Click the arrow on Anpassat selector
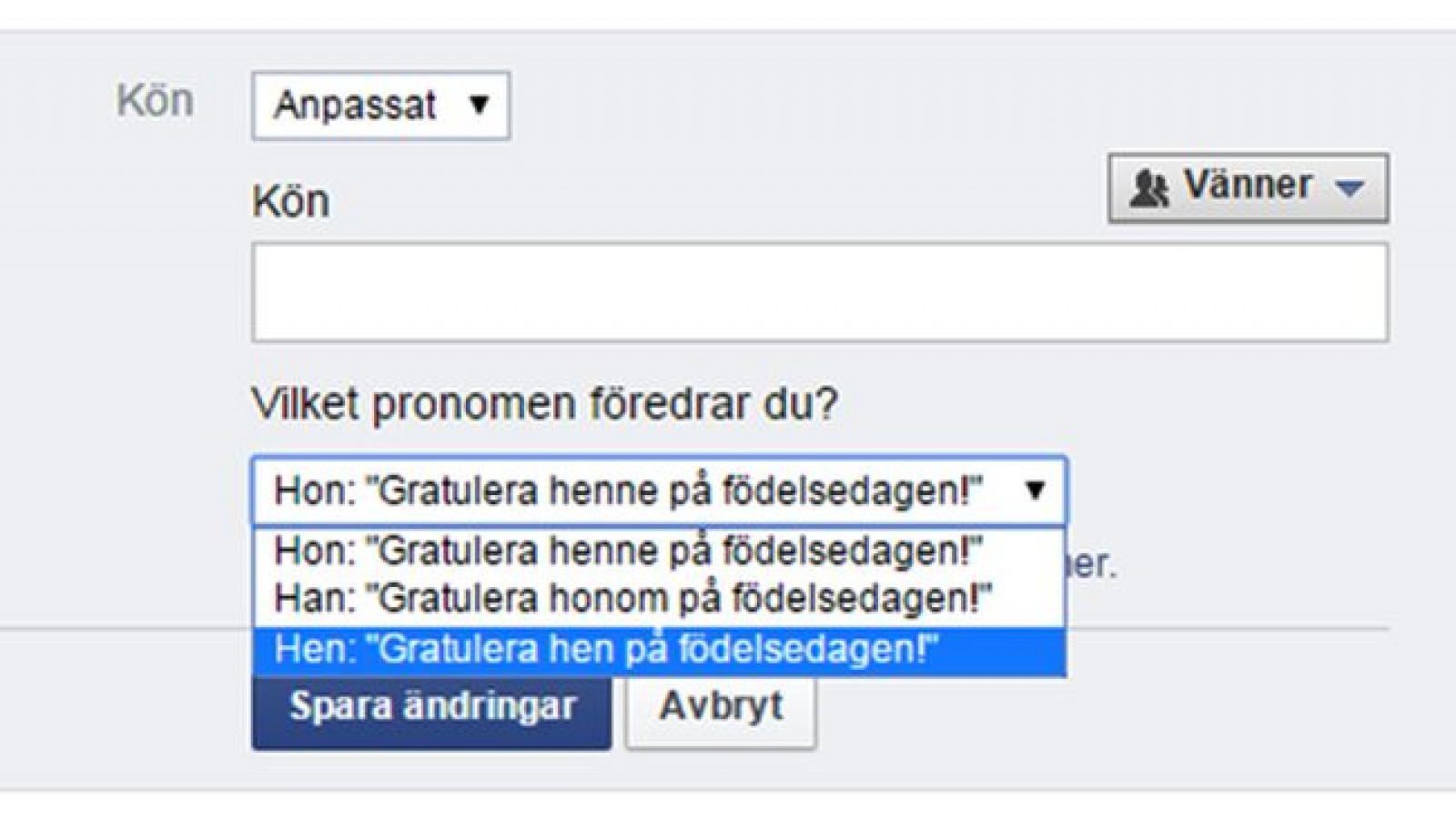1456x820 pixels. pos(480,106)
